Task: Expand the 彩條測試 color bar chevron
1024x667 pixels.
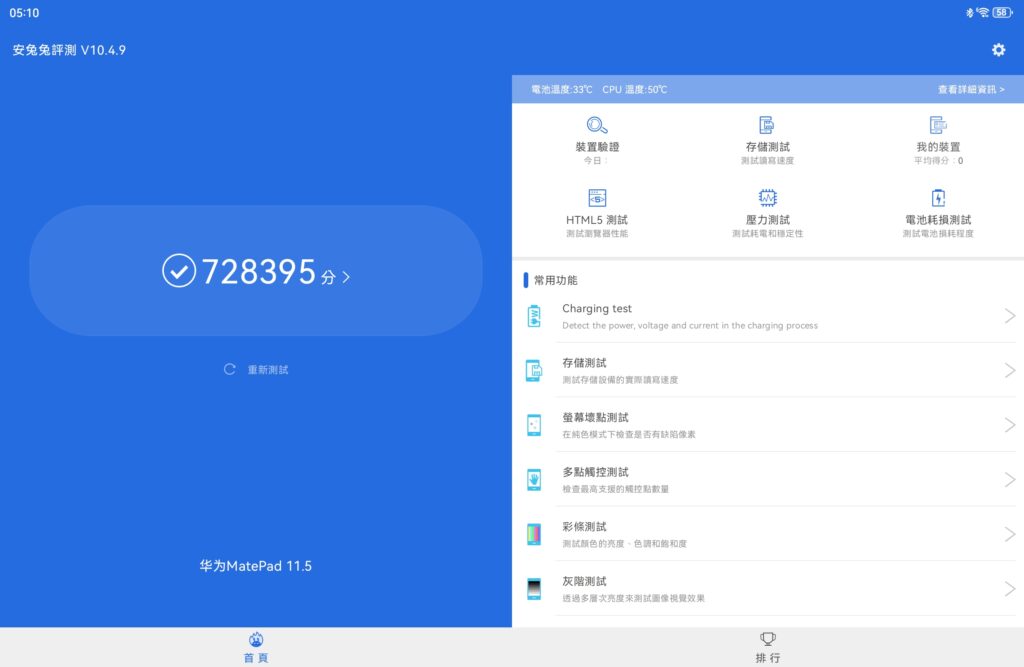Action: (1009, 534)
